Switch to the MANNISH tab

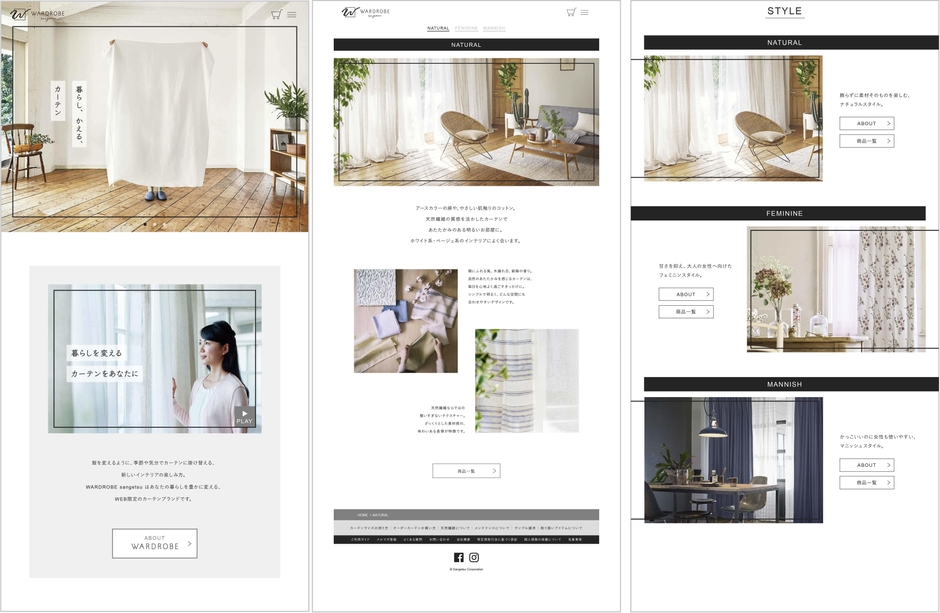(494, 29)
